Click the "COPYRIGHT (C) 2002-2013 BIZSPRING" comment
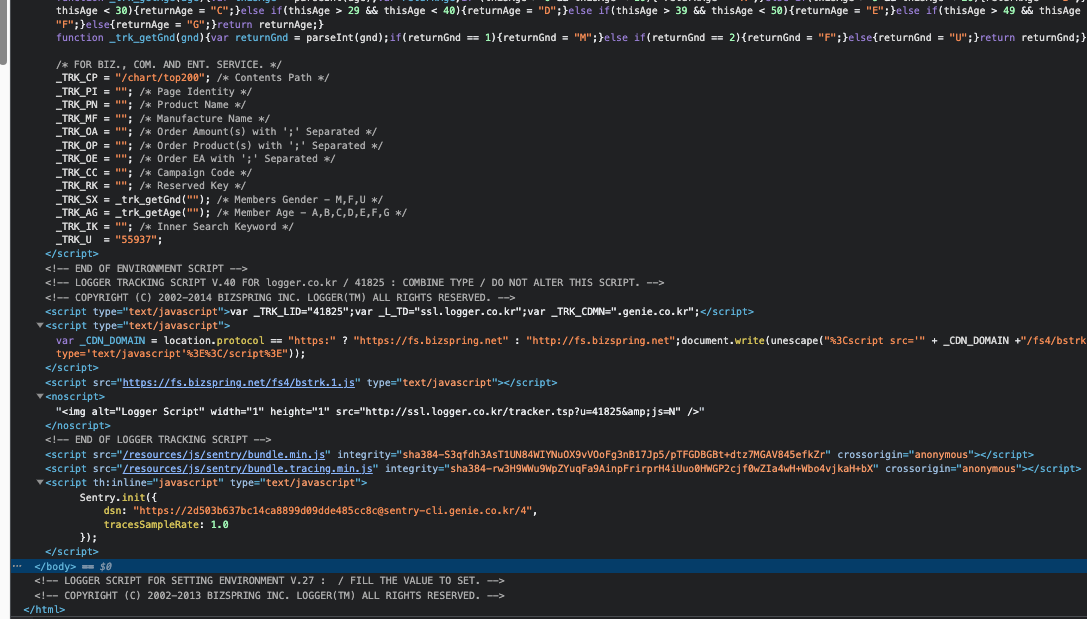This screenshot has height=619, width=1087. [269, 595]
